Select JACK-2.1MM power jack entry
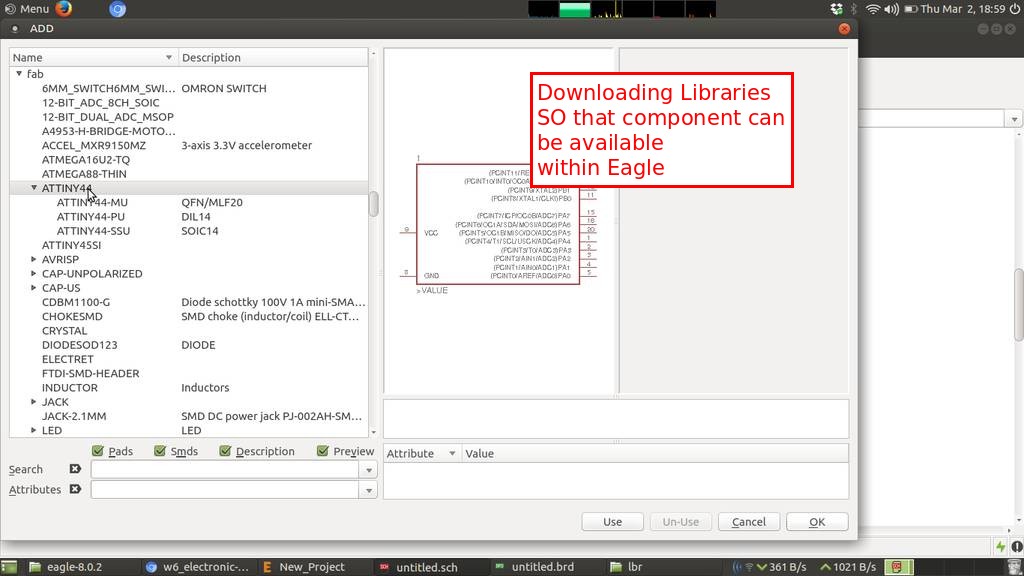 (x=189, y=416)
